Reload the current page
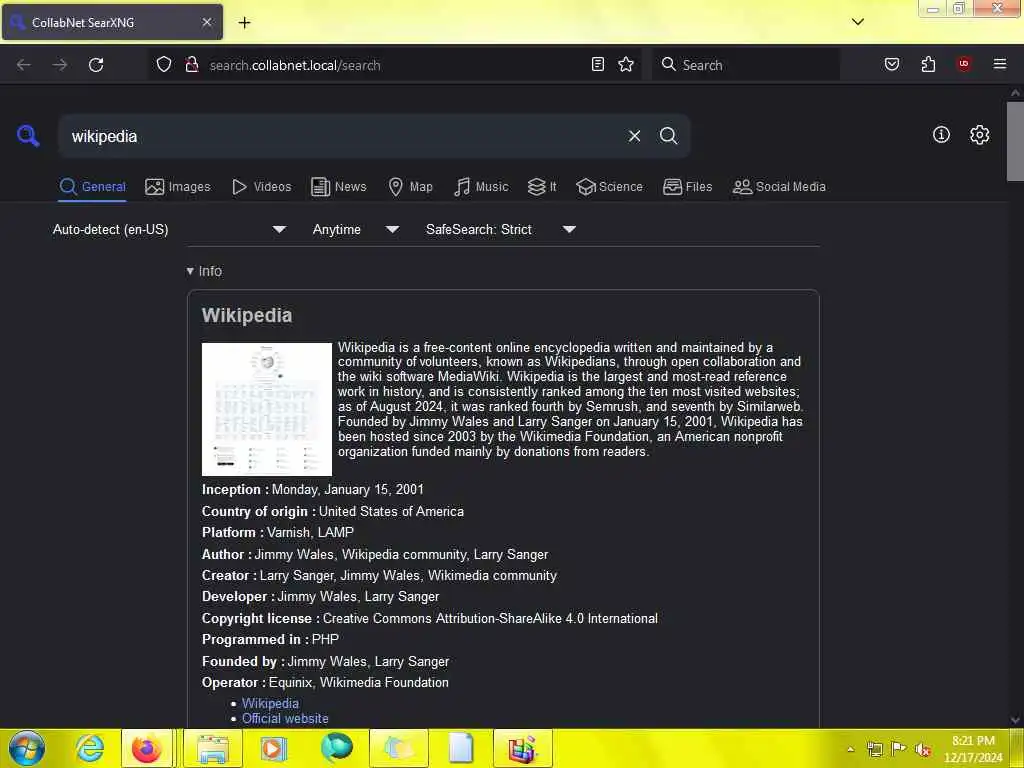This screenshot has width=1024, height=768. pyautogui.click(x=96, y=65)
